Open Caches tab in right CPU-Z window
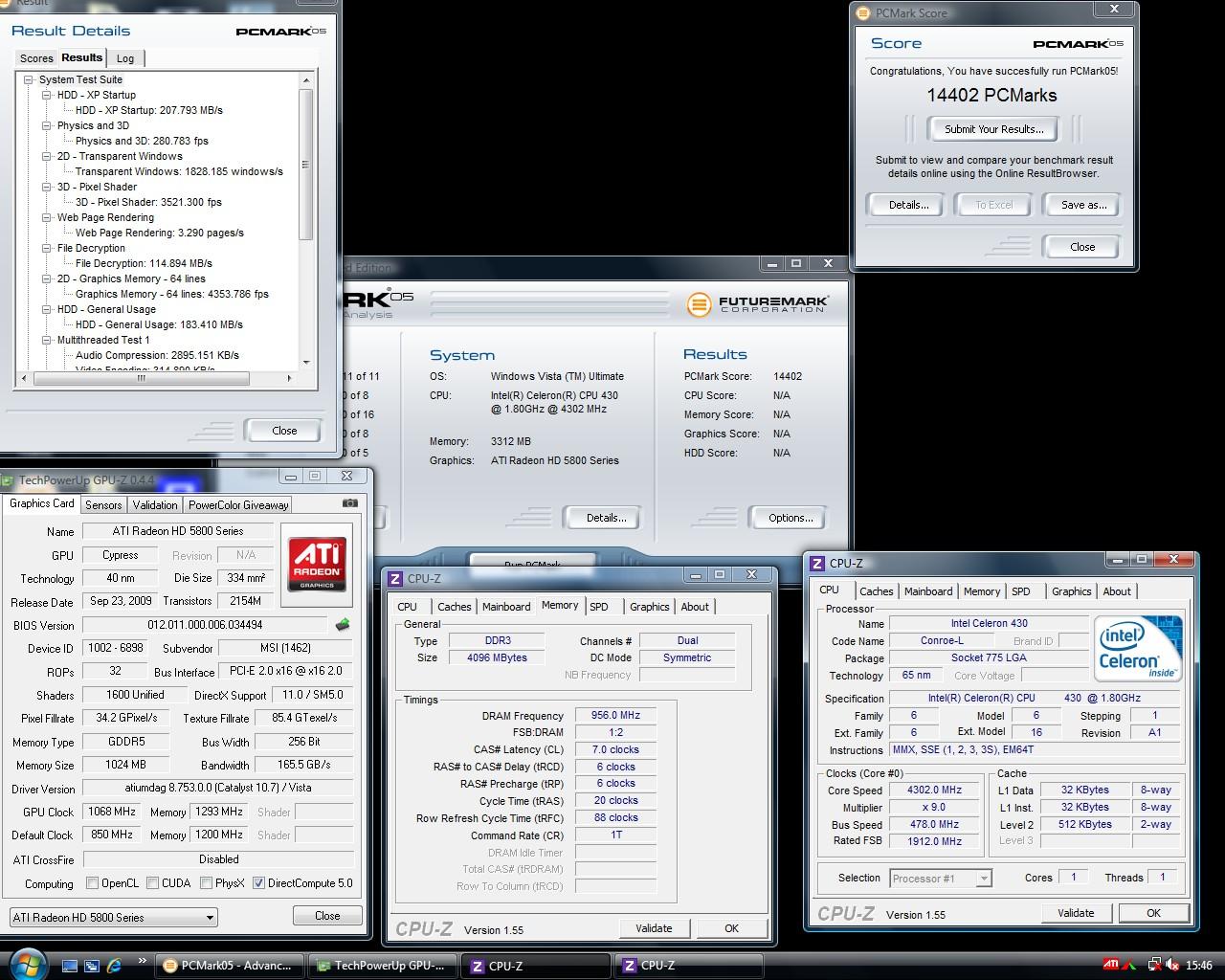Screen dimensions: 1225x980 click(x=876, y=591)
